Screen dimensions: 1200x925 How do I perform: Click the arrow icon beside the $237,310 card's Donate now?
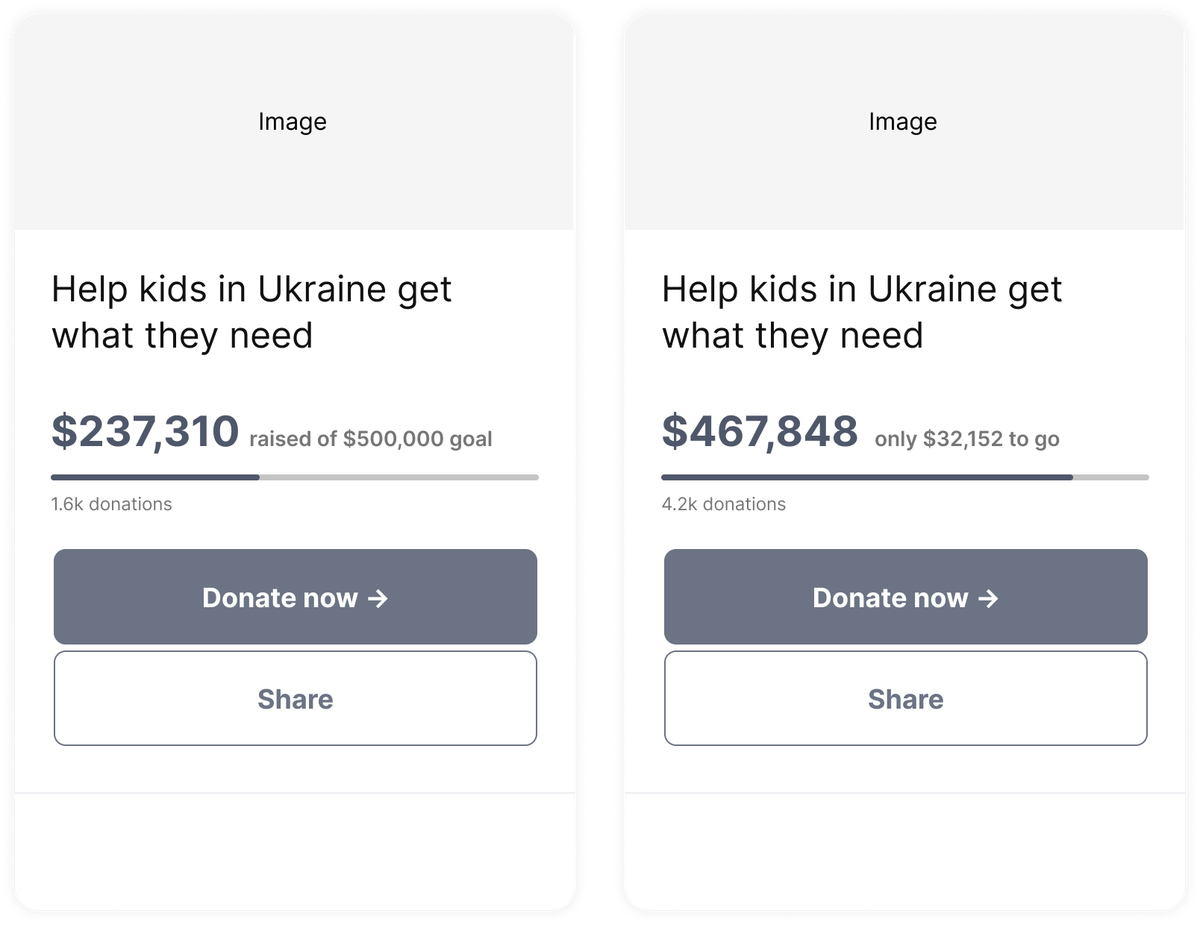pyautogui.click(x=378, y=598)
